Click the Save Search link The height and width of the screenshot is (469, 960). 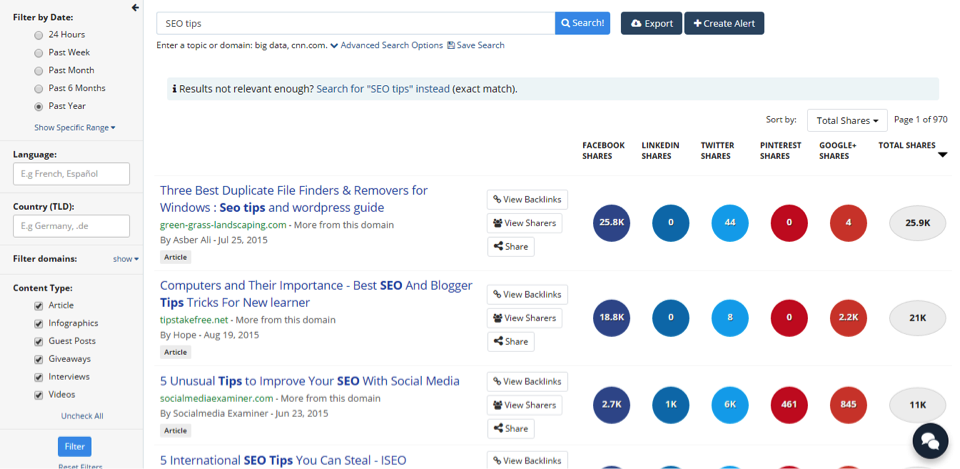point(476,45)
